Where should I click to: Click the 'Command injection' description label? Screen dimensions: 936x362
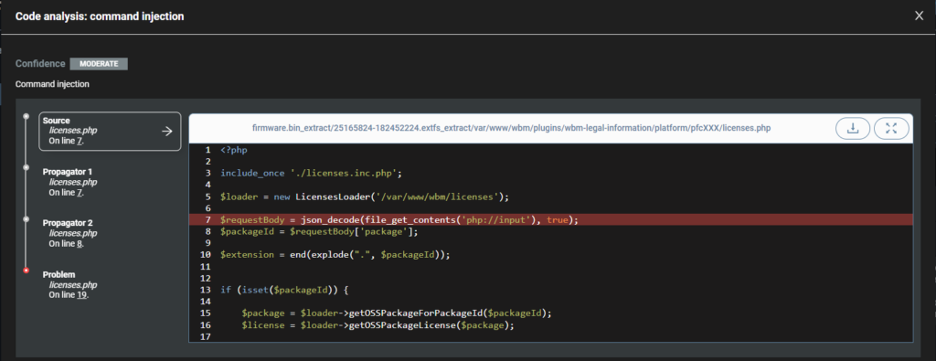point(53,84)
